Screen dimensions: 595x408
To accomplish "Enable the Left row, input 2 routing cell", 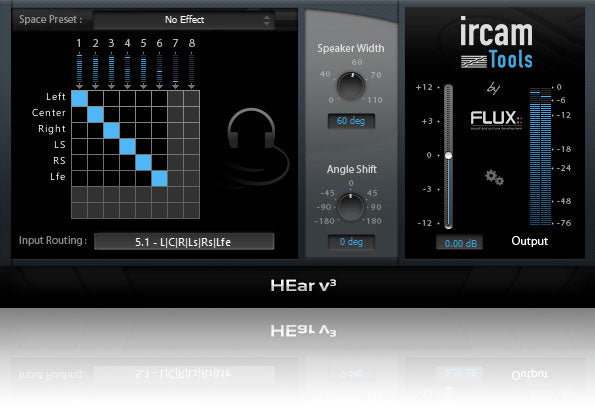I will pos(95,98).
